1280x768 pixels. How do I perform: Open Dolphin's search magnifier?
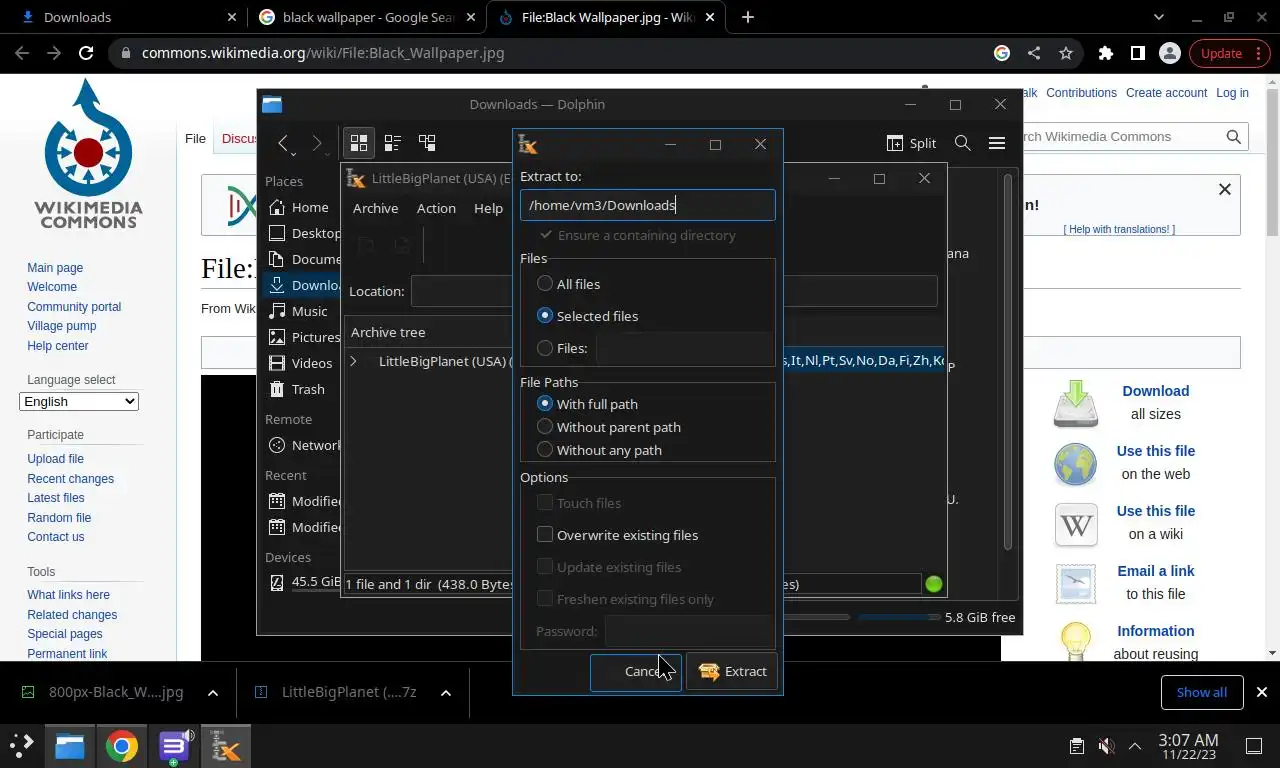[963, 143]
